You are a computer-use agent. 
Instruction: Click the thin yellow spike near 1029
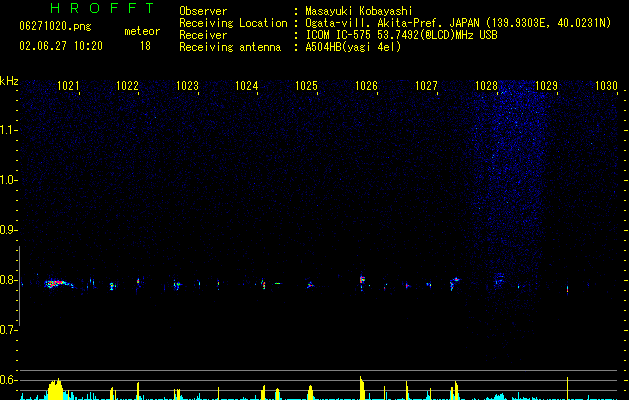567,388
